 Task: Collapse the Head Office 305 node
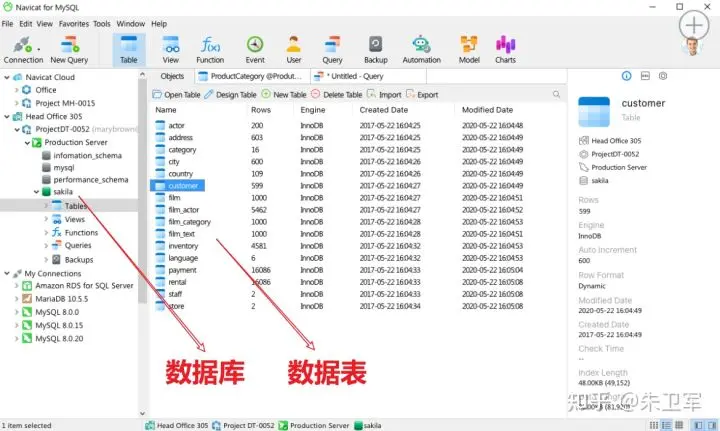click(x=7, y=117)
